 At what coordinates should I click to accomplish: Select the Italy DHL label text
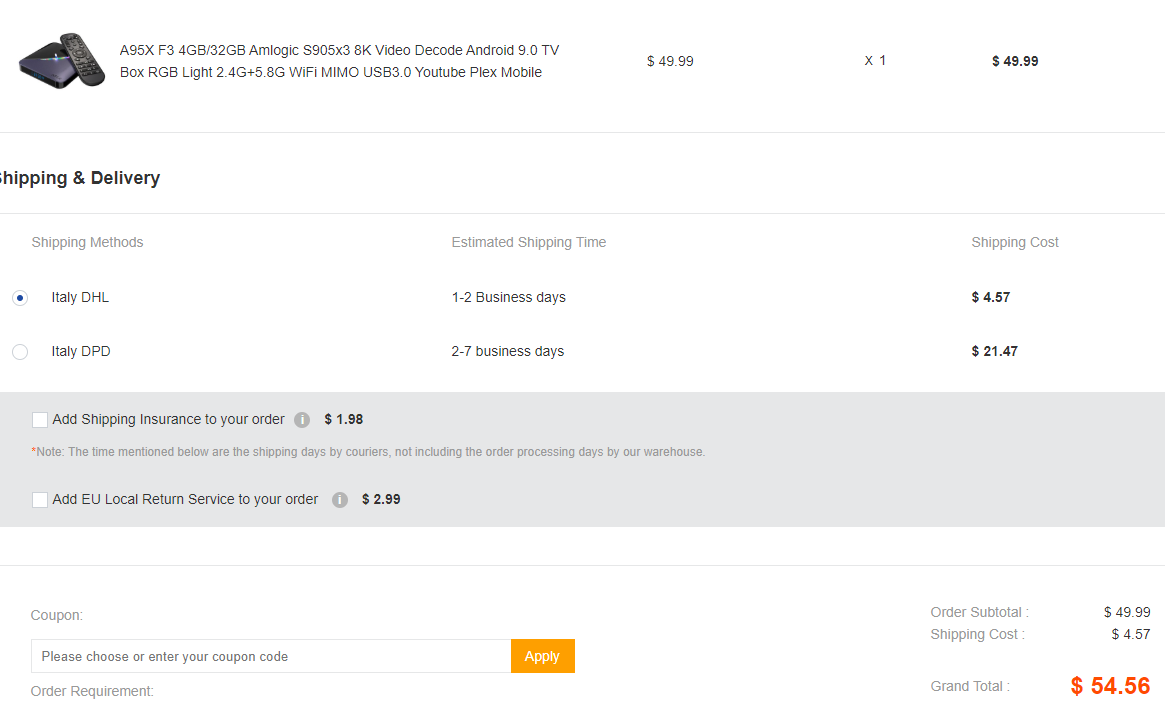[x=80, y=297]
